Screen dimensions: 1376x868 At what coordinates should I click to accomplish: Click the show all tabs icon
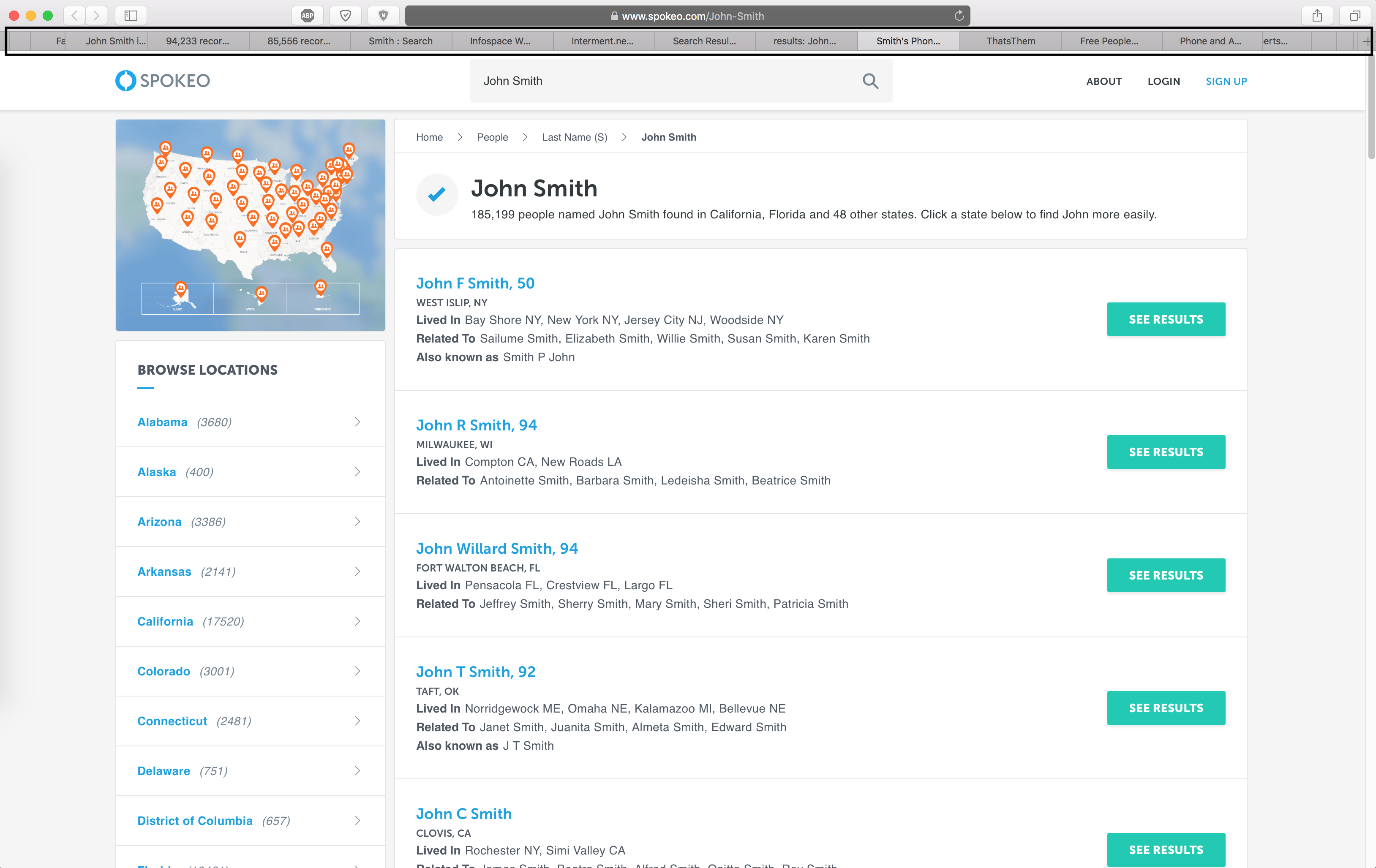tap(1355, 16)
